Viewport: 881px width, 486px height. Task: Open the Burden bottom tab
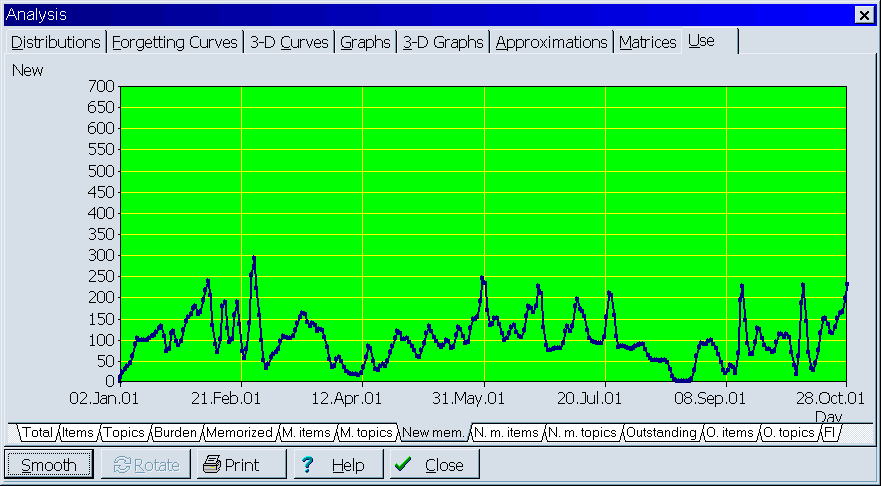[175, 433]
